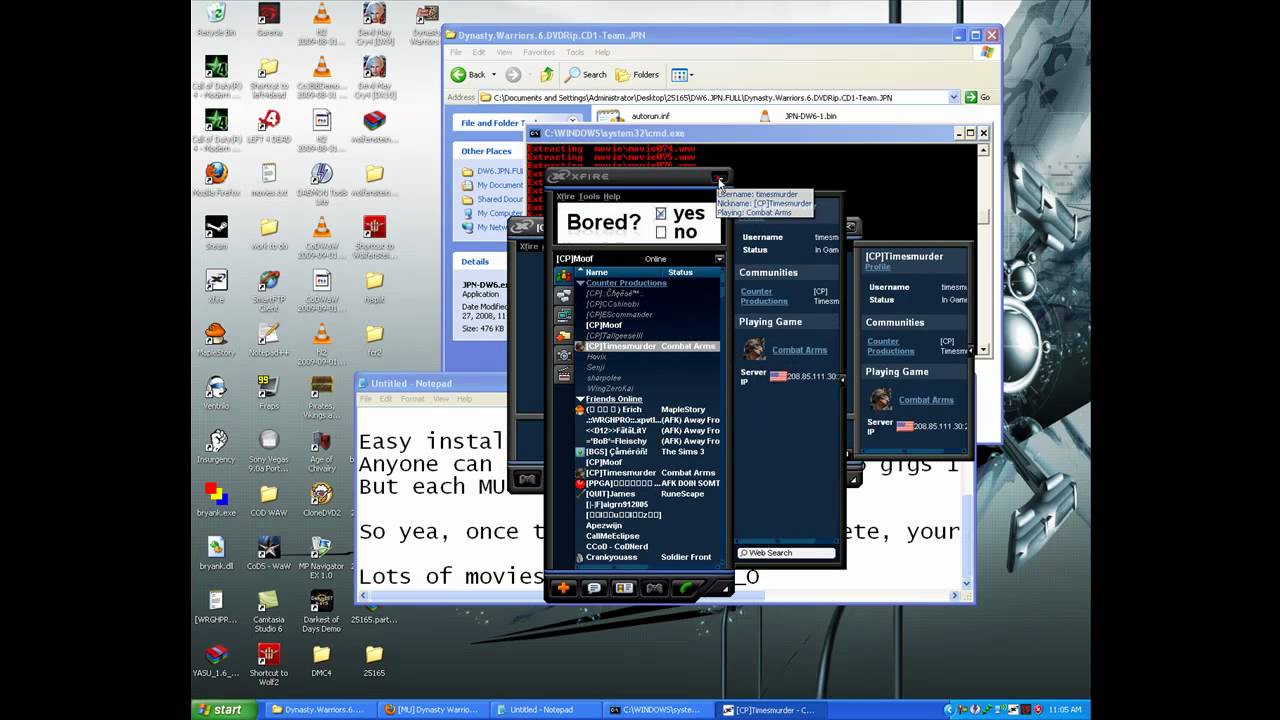
Task: Click the Web Search field in Xfire
Action: coord(786,553)
